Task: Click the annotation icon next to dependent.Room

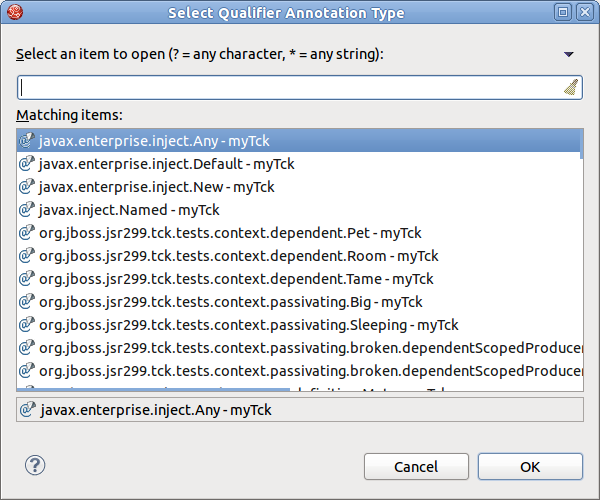Action: 28,256
